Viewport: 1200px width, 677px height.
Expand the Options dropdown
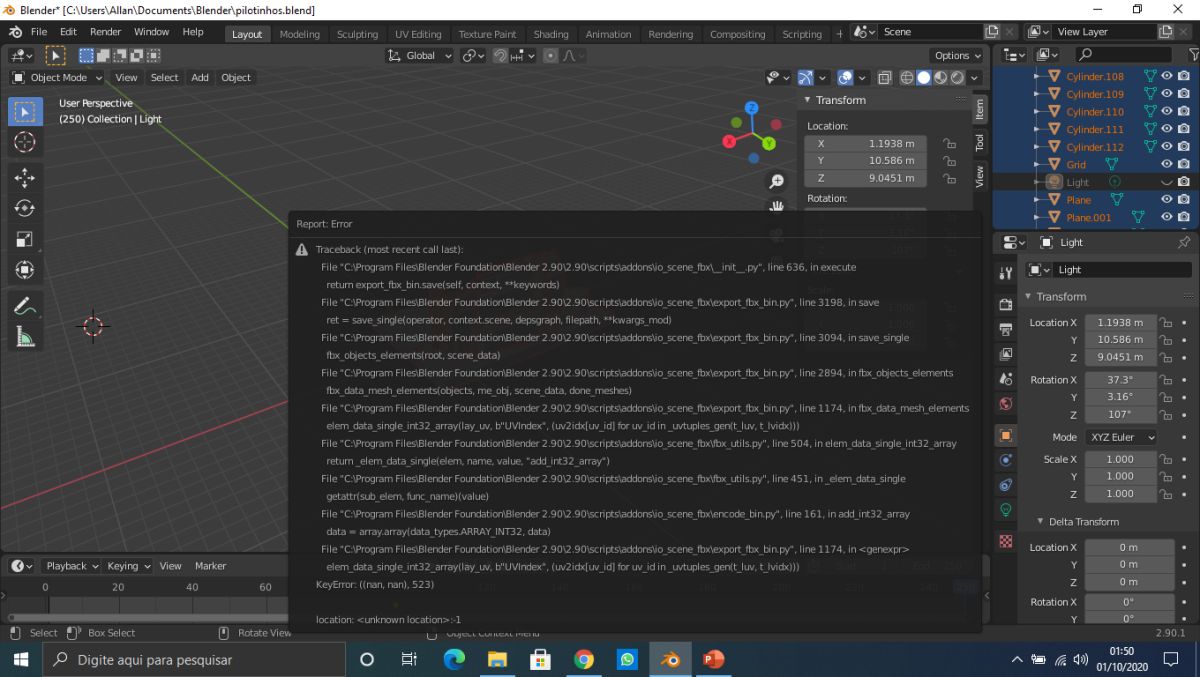(958, 56)
